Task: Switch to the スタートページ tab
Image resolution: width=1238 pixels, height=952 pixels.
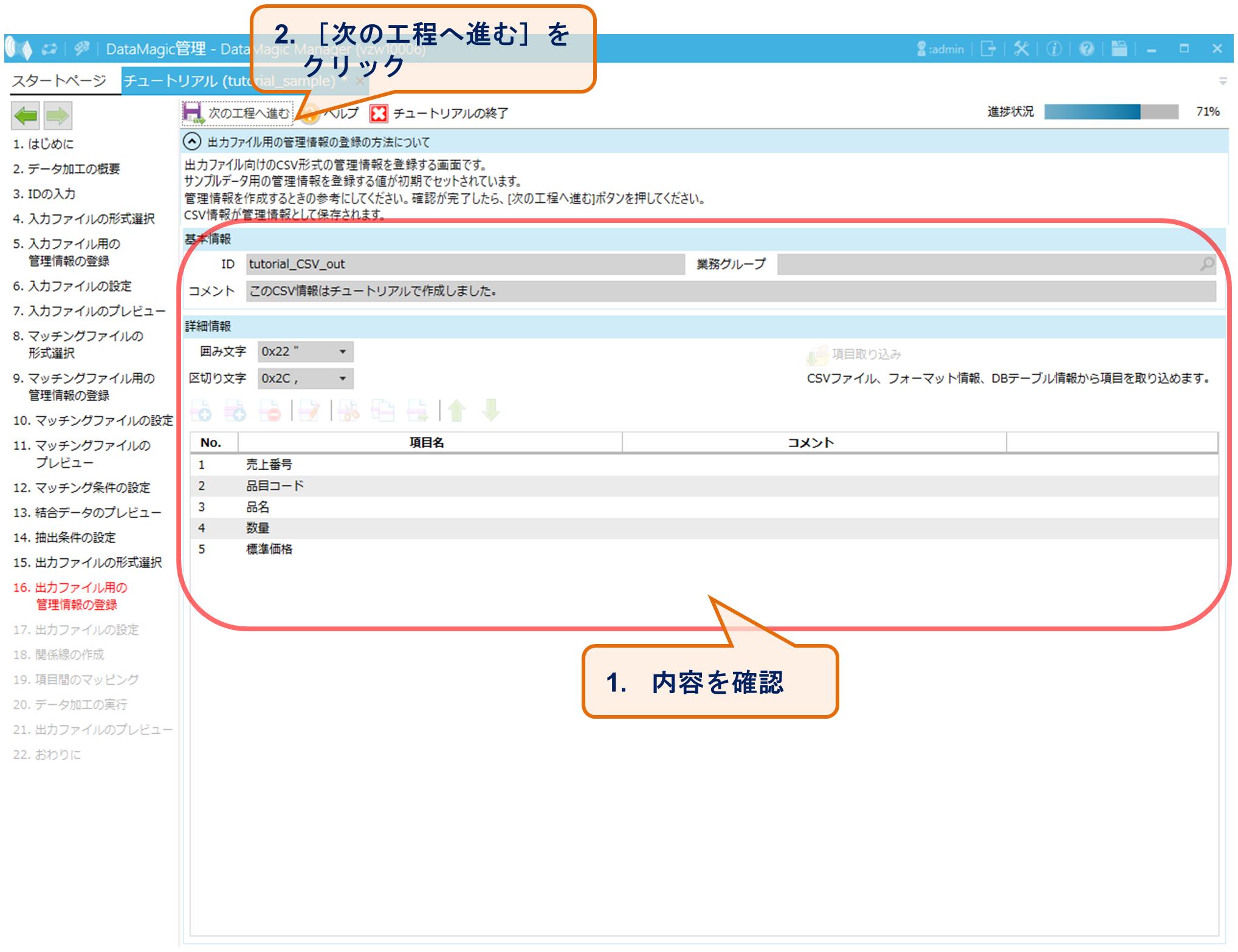Action: coord(59,81)
